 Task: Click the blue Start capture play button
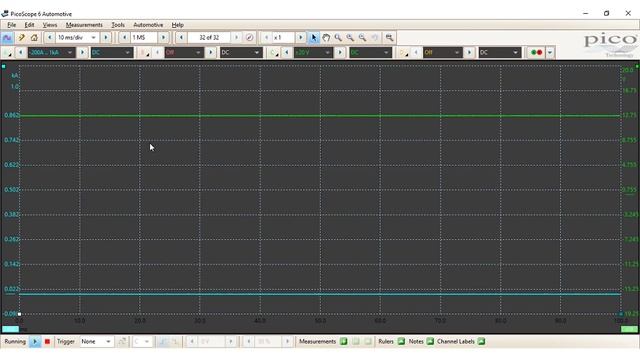pyautogui.click(x=35, y=342)
